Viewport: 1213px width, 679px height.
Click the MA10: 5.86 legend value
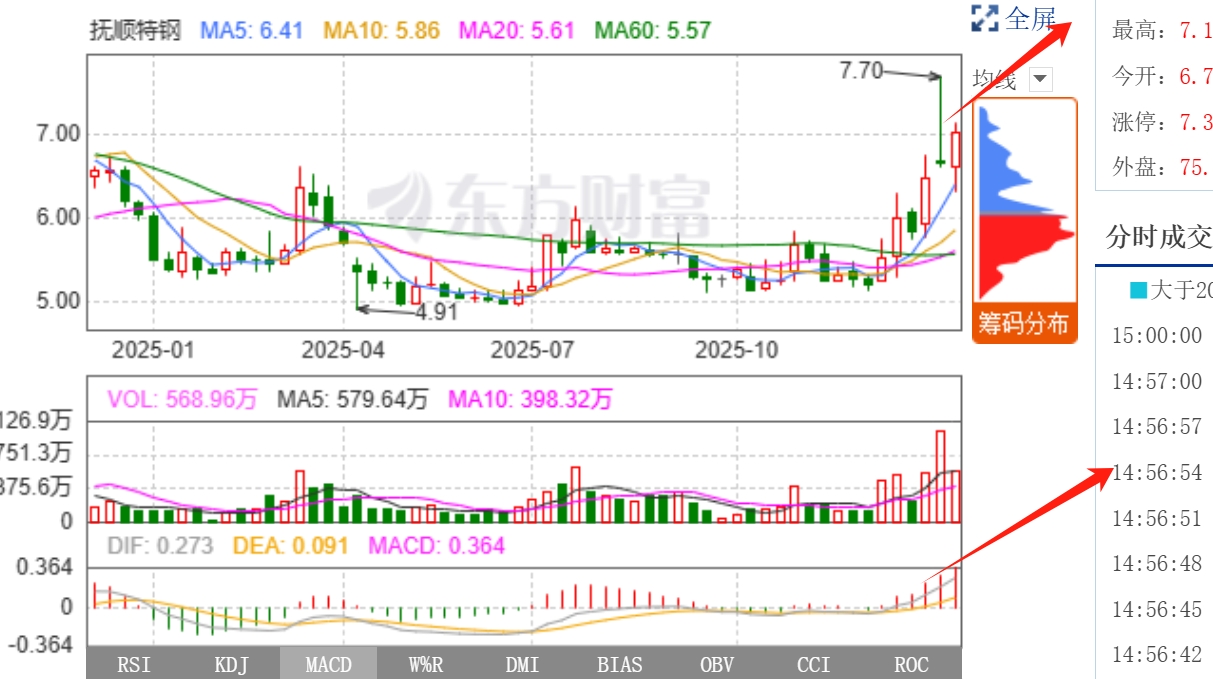tap(381, 30)
